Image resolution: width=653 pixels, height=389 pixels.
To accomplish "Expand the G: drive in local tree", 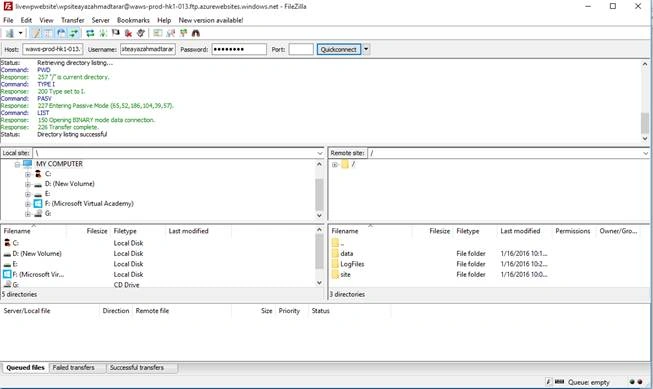I will tap(27, 214).
